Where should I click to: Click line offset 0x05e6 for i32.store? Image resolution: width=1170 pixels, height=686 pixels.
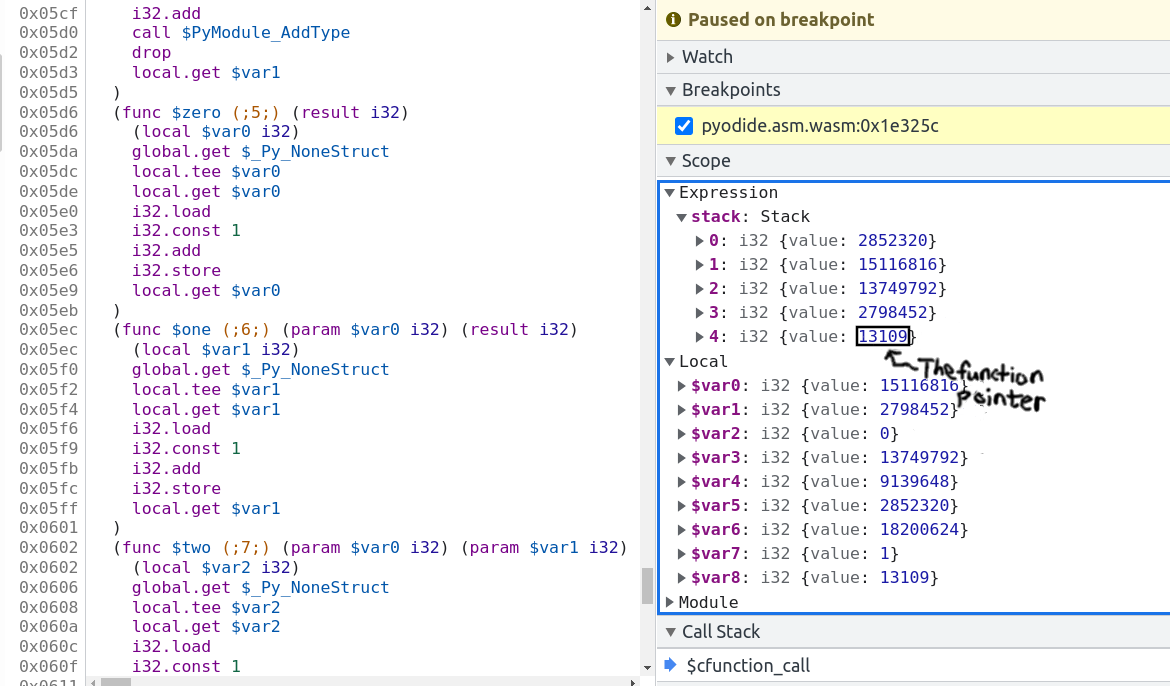click(49, 270)
